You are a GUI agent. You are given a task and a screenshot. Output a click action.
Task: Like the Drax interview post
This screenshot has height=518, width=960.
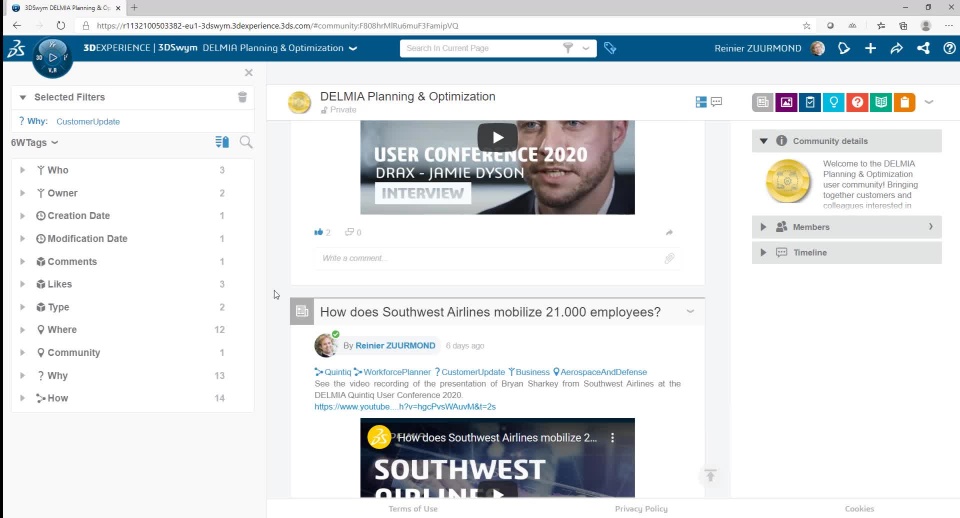pyautogui.click(x=318, y=232)
